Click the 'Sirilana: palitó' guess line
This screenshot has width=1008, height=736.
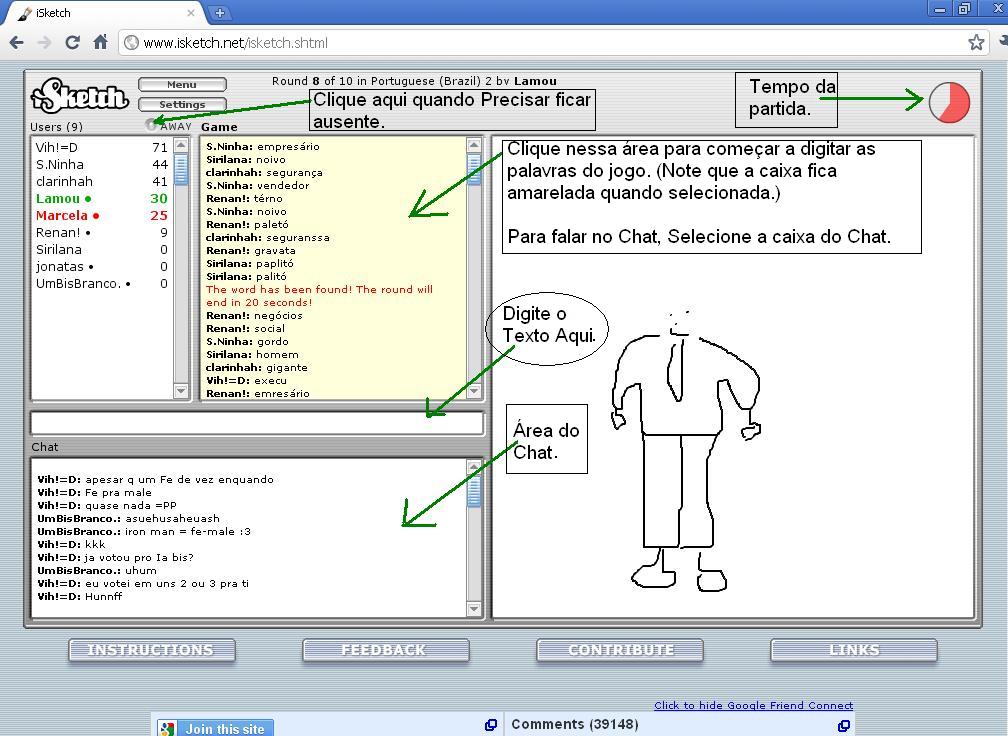[246, 276]
